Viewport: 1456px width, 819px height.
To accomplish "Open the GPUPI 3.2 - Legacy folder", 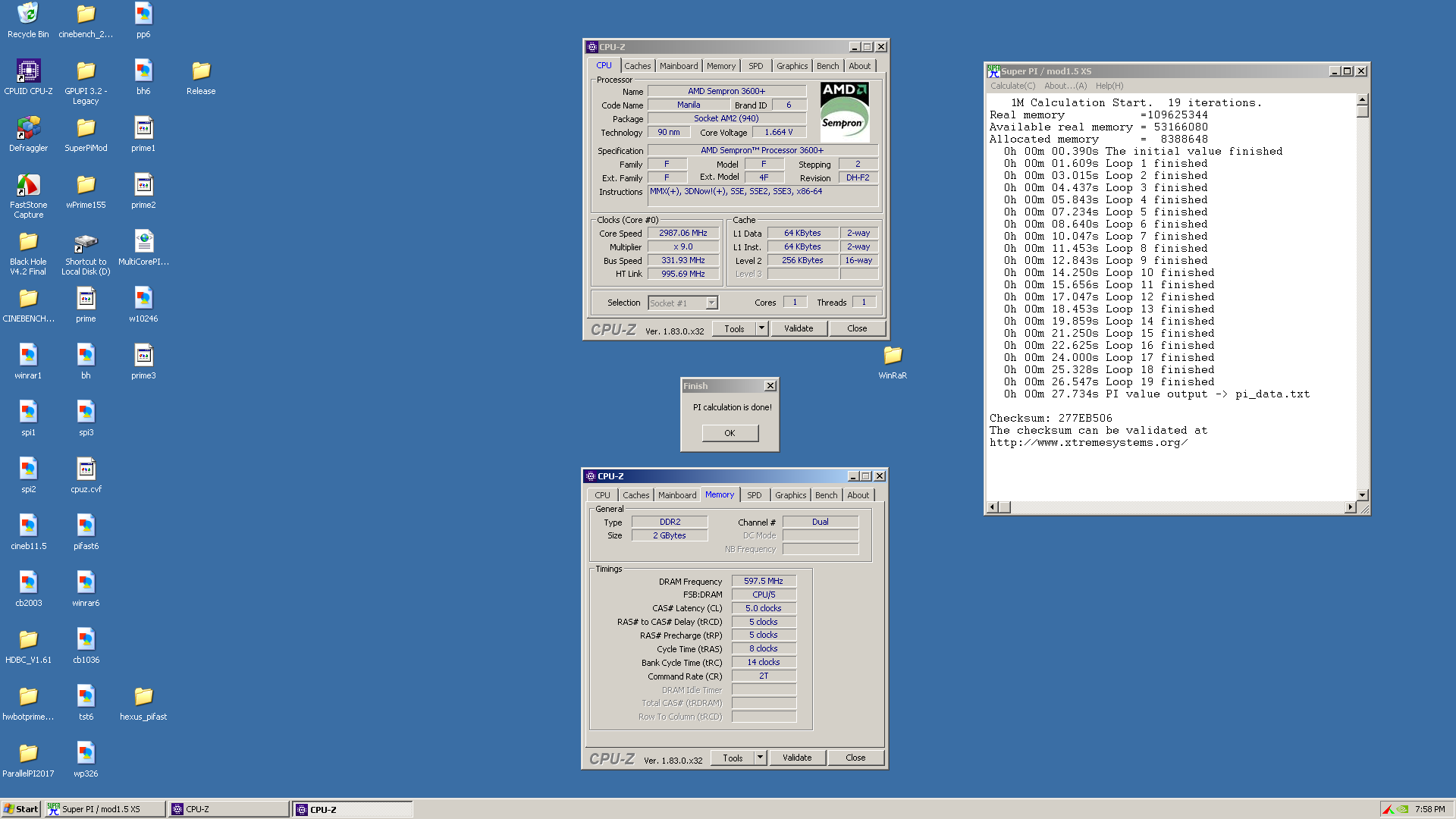I will [x=86, y=82].
